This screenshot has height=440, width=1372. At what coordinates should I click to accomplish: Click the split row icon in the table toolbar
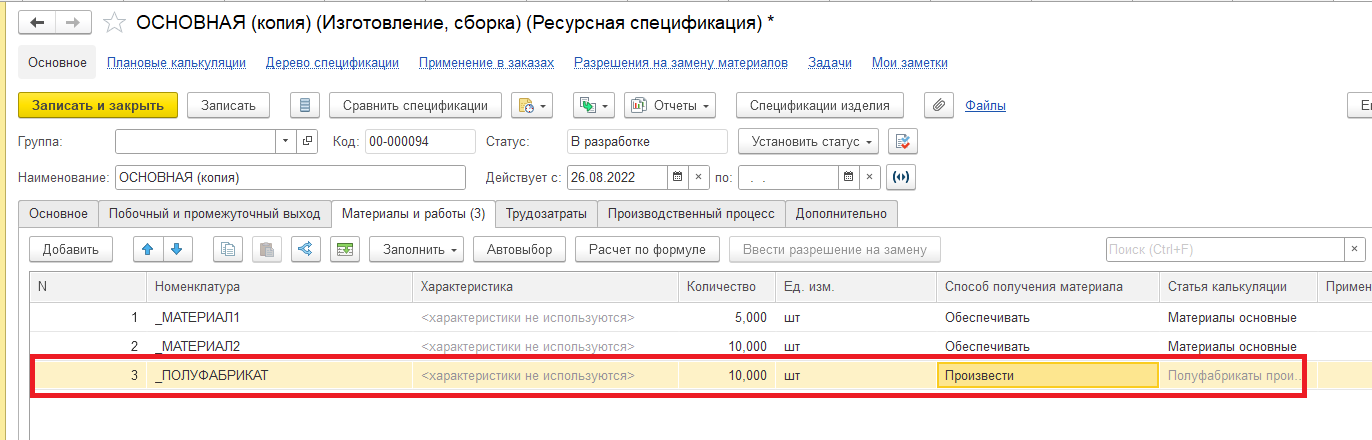pyautogui.click(x=306, y=249)
